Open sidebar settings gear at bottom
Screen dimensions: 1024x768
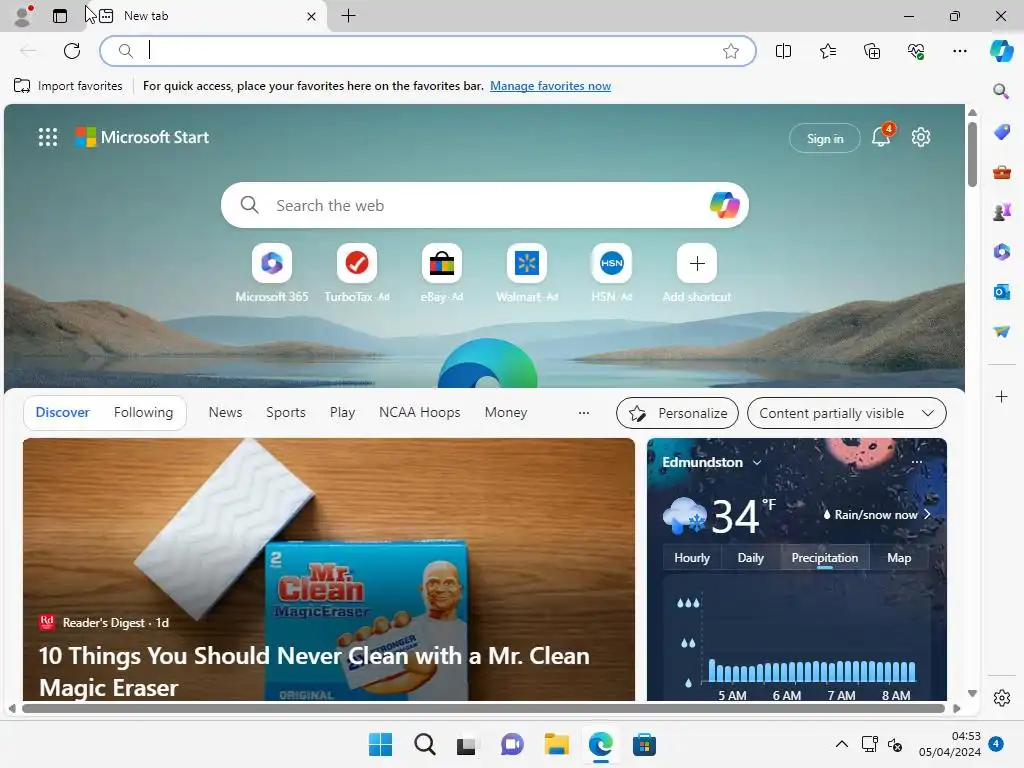pyautogui.click(x=1001, y=698)
